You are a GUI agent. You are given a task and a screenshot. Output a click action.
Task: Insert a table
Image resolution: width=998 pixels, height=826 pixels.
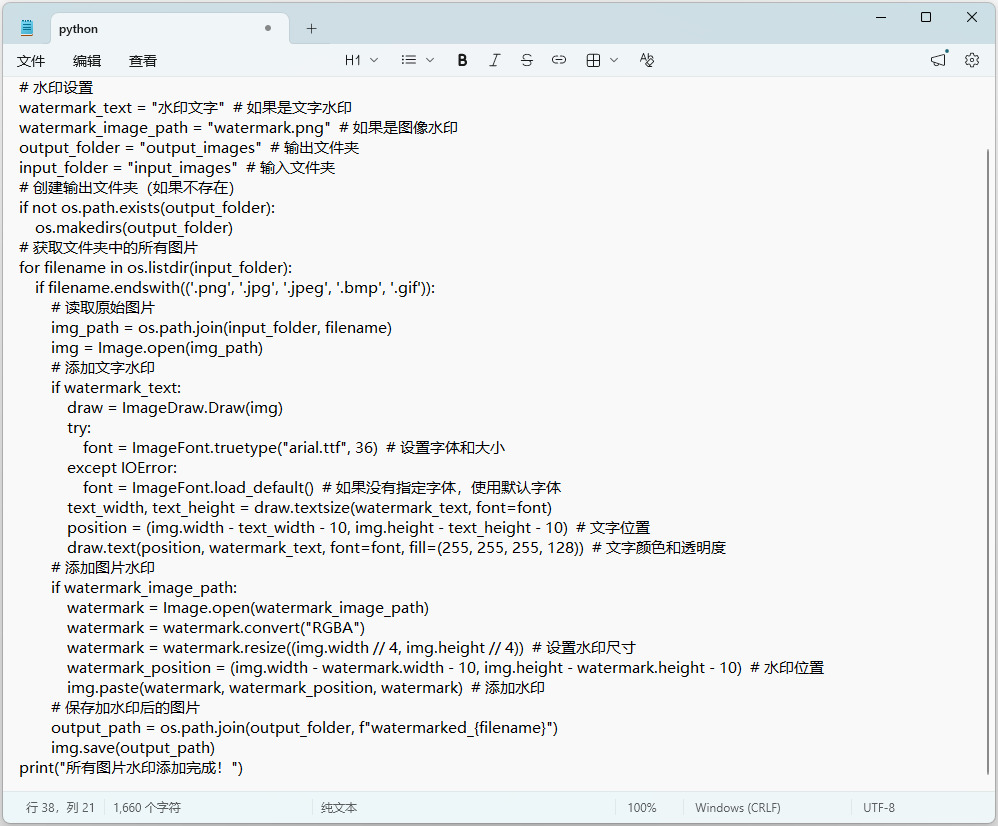point(593,60)
